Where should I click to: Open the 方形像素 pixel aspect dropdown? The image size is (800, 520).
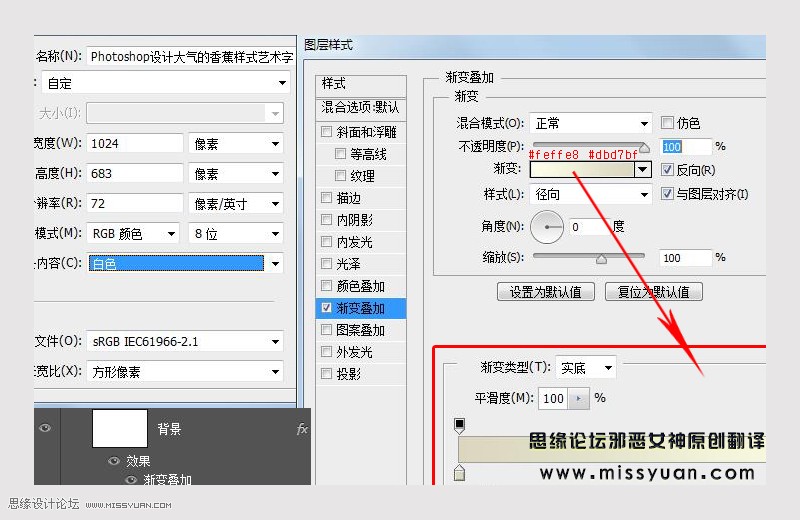coord(185,372)
